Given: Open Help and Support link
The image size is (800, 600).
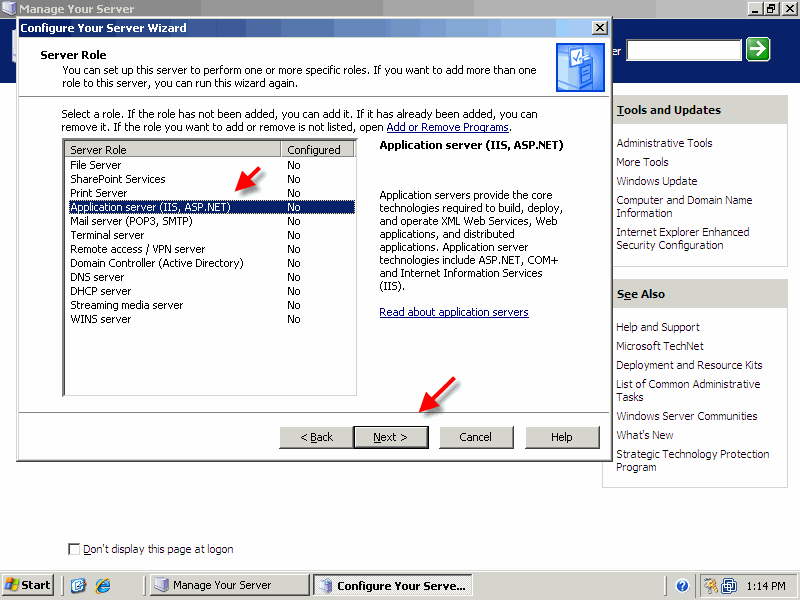Looking at the screenshot, I should click(x=658, y=327).
